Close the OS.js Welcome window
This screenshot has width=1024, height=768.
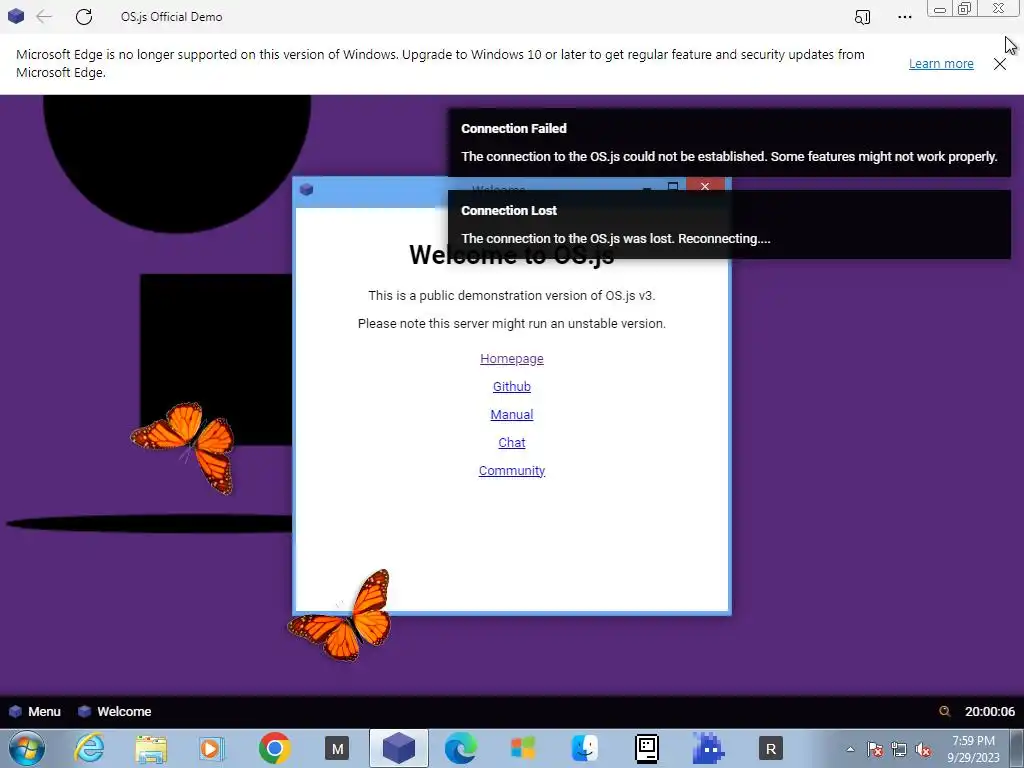705,186
